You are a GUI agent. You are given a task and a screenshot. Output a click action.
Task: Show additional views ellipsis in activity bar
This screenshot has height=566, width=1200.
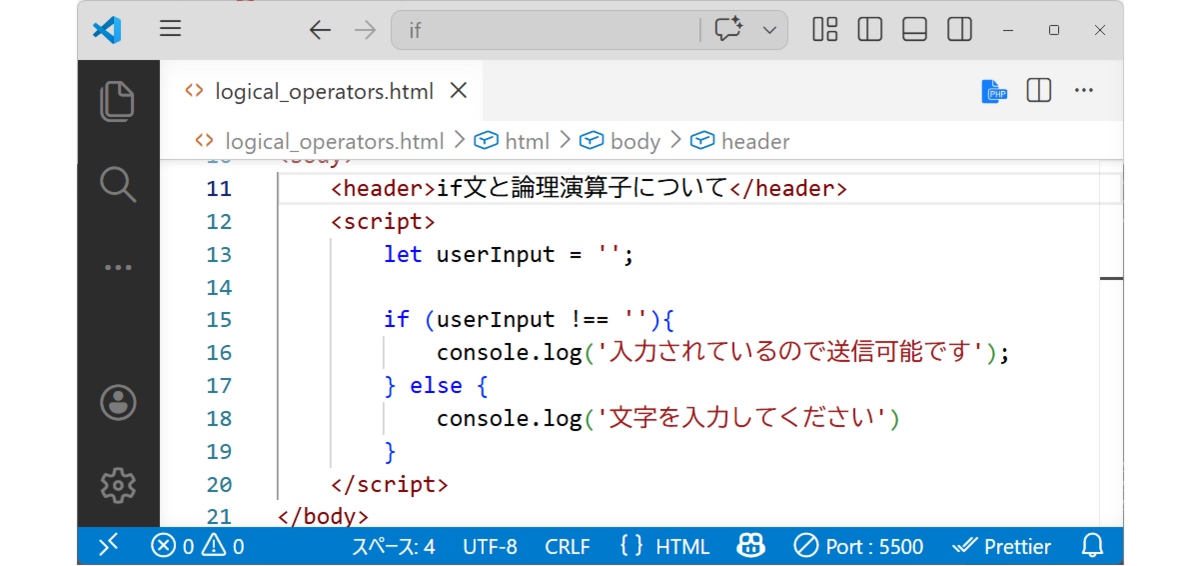(118, 267)
